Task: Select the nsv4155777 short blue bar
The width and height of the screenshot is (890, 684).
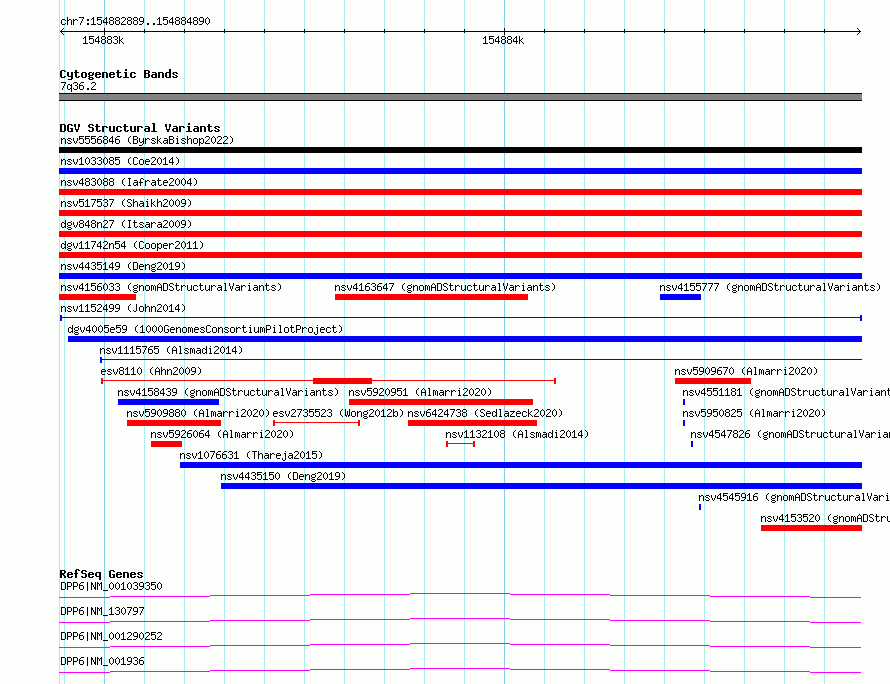Action: pos(681,297)
